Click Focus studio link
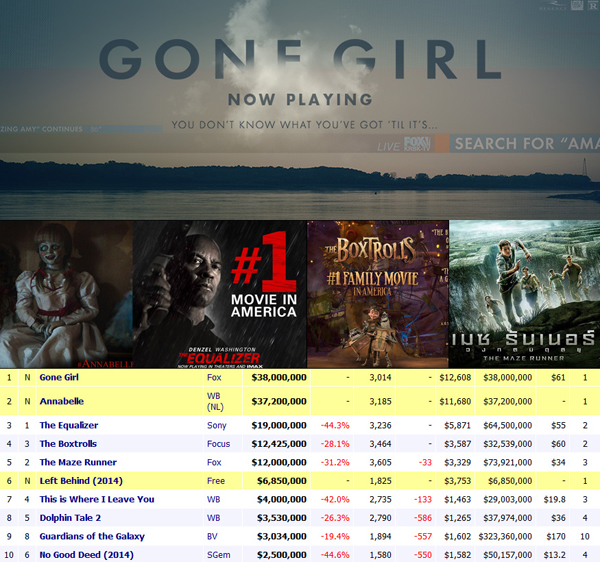 pos(218,444)
